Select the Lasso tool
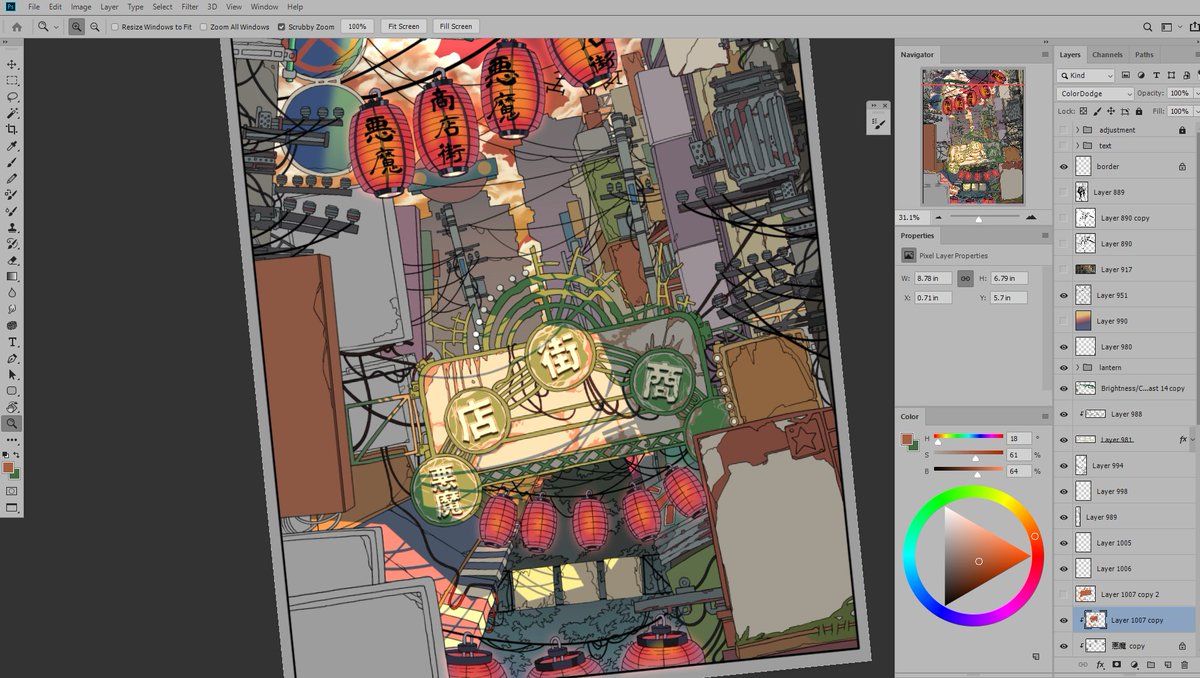Viewport: 1200px width, 678px height. point(12,97)
